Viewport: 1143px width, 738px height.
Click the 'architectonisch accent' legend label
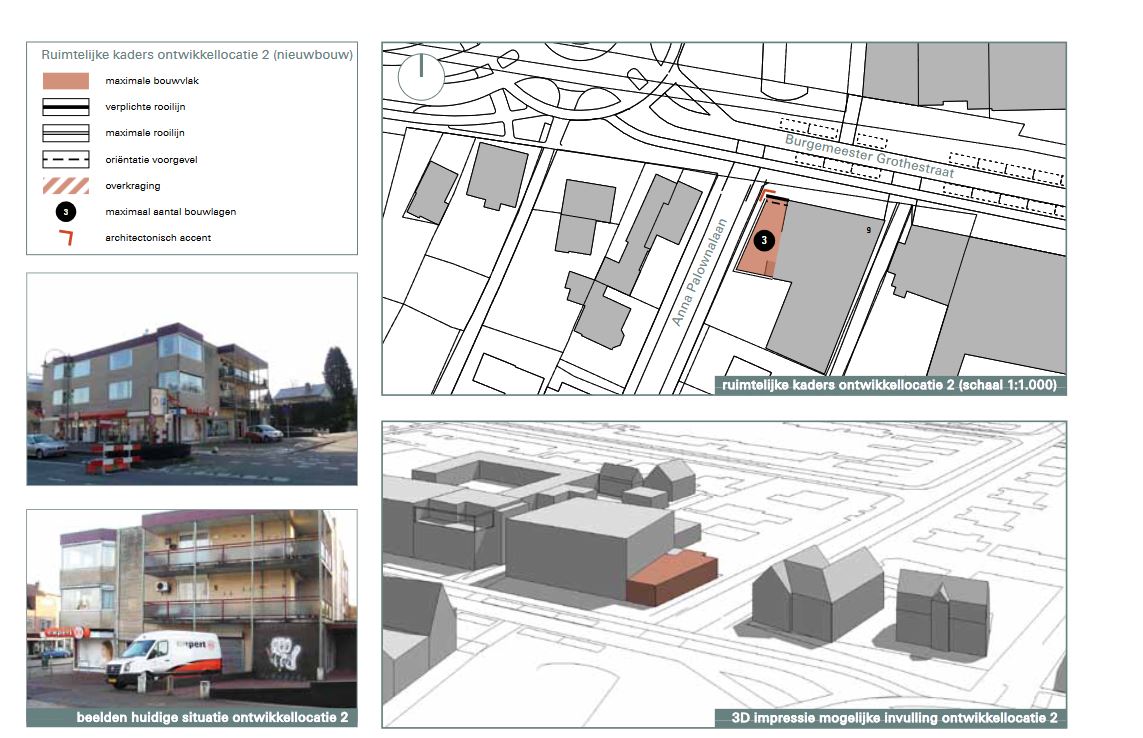click(158, 238)
